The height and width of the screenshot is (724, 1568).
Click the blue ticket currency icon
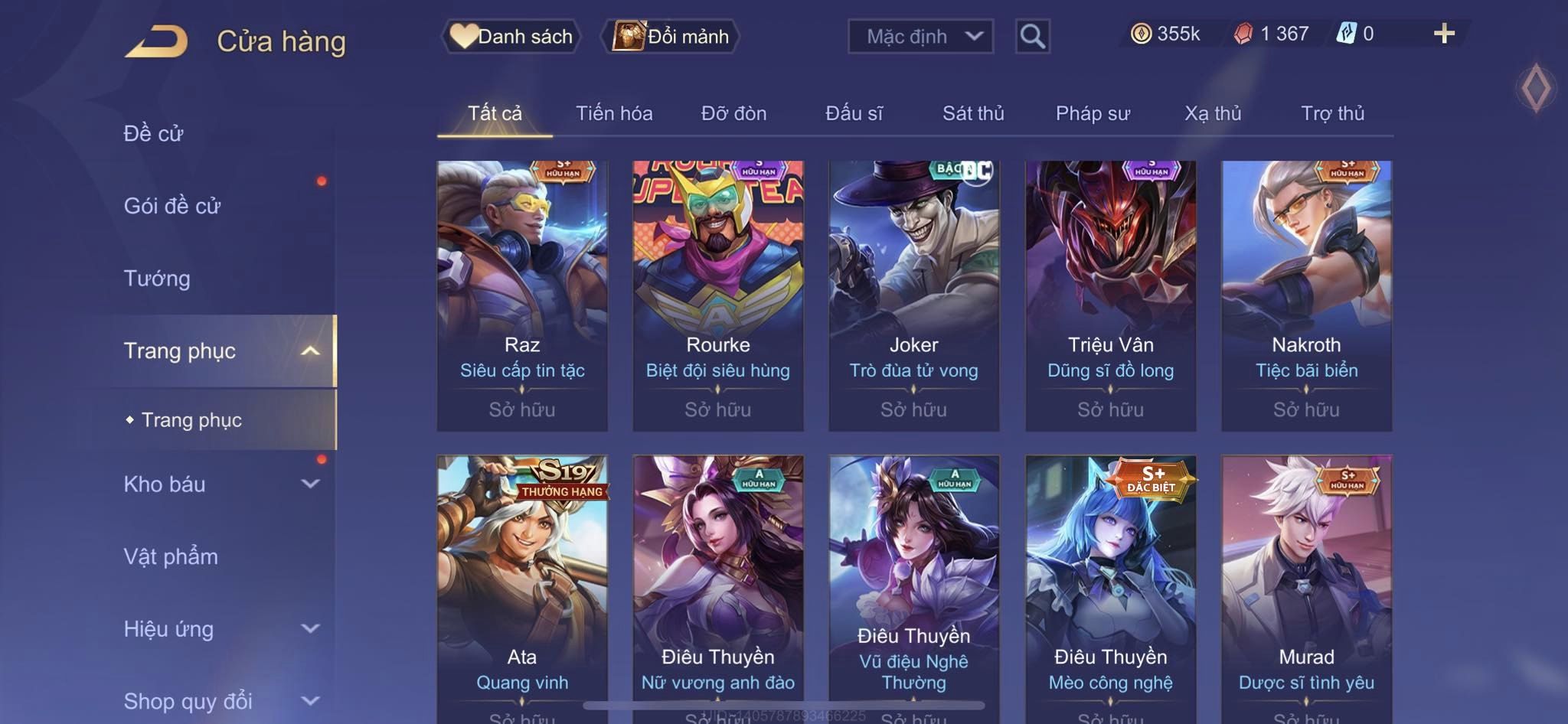tap(1347, 34)
